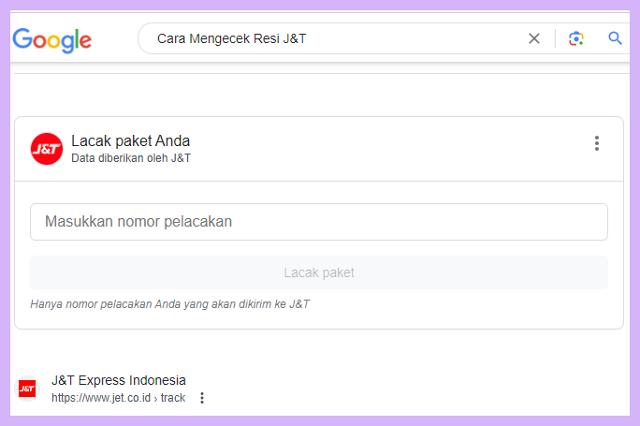Focus the Google search box text

point(231,39)
